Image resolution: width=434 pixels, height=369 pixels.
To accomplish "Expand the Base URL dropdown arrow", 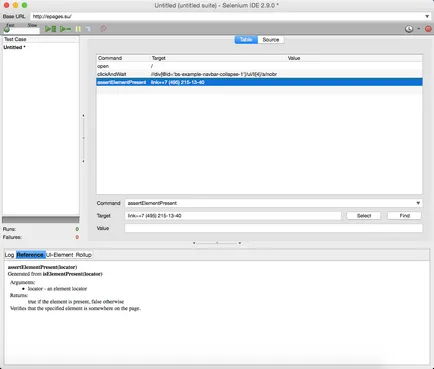I will tap(427, 16).
